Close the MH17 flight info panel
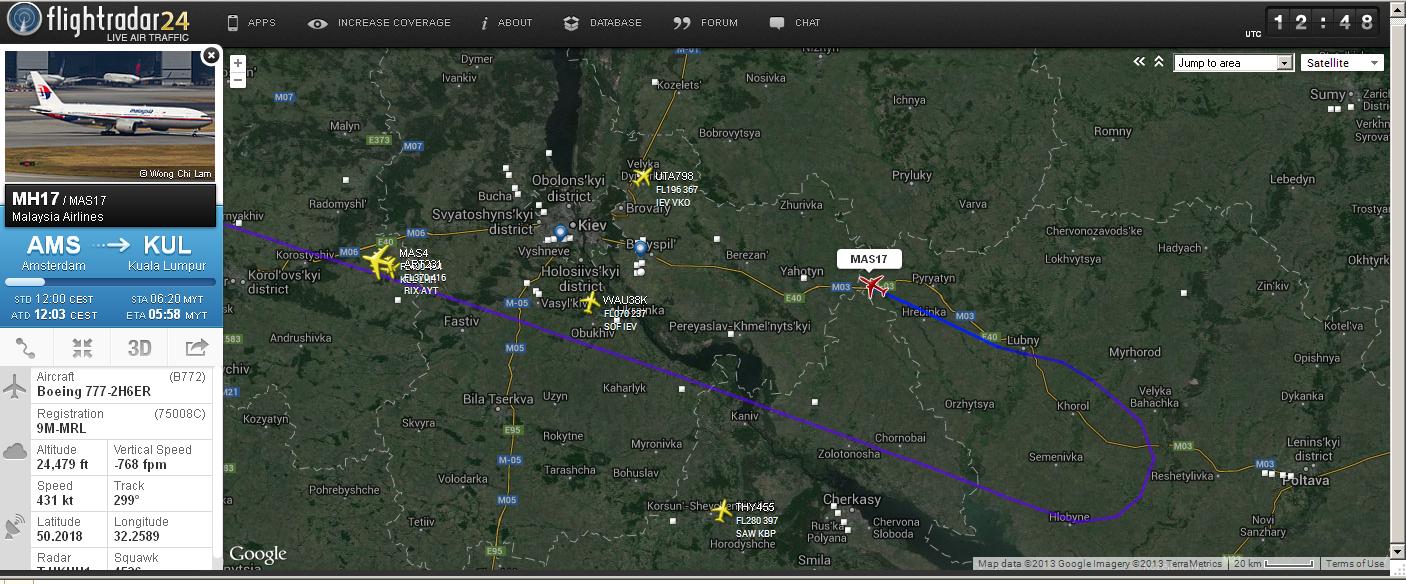Viewport: 1406px width, 584px height. tap(210, 56)
